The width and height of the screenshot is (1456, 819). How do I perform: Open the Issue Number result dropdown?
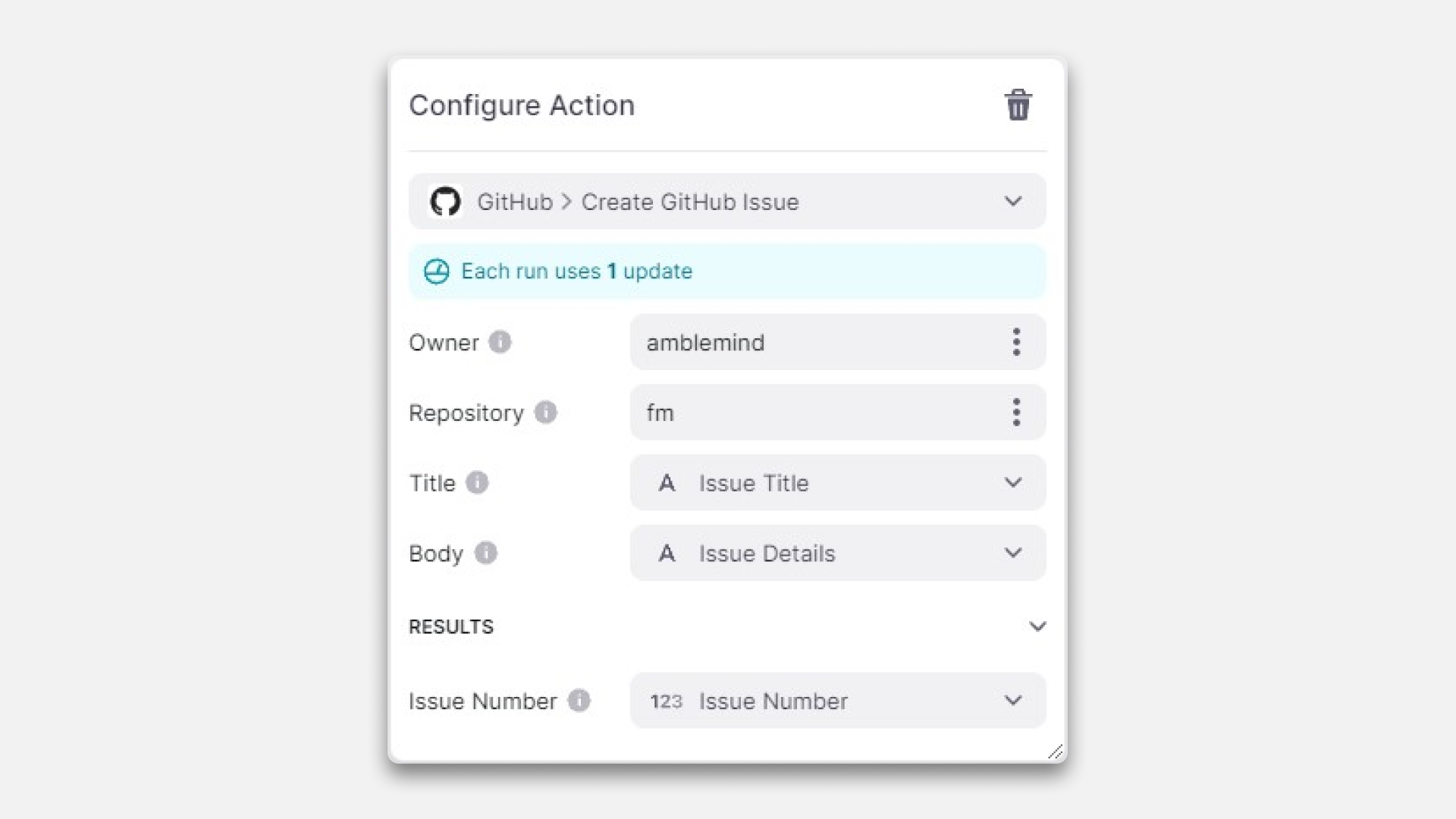pyautogui.click(x=1013, y=701)
